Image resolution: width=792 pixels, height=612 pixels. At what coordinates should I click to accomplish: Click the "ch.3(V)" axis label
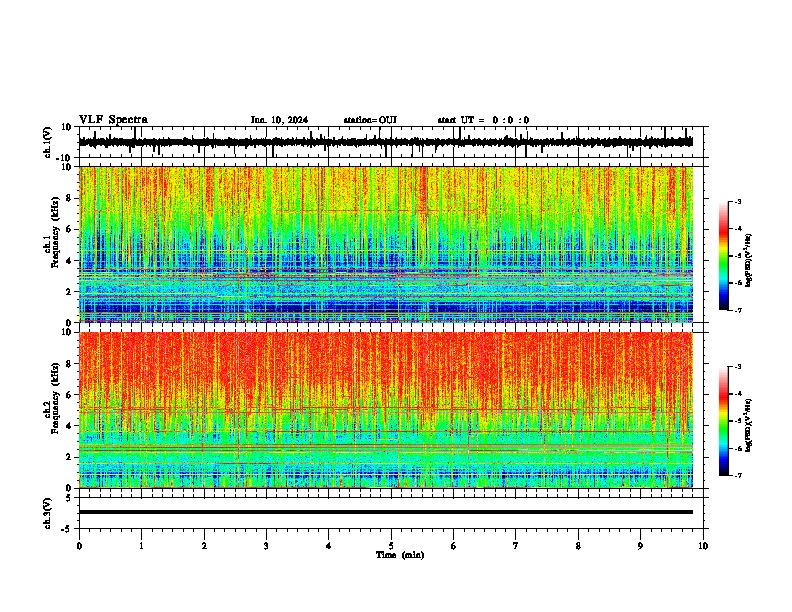[x=48, y=513]
